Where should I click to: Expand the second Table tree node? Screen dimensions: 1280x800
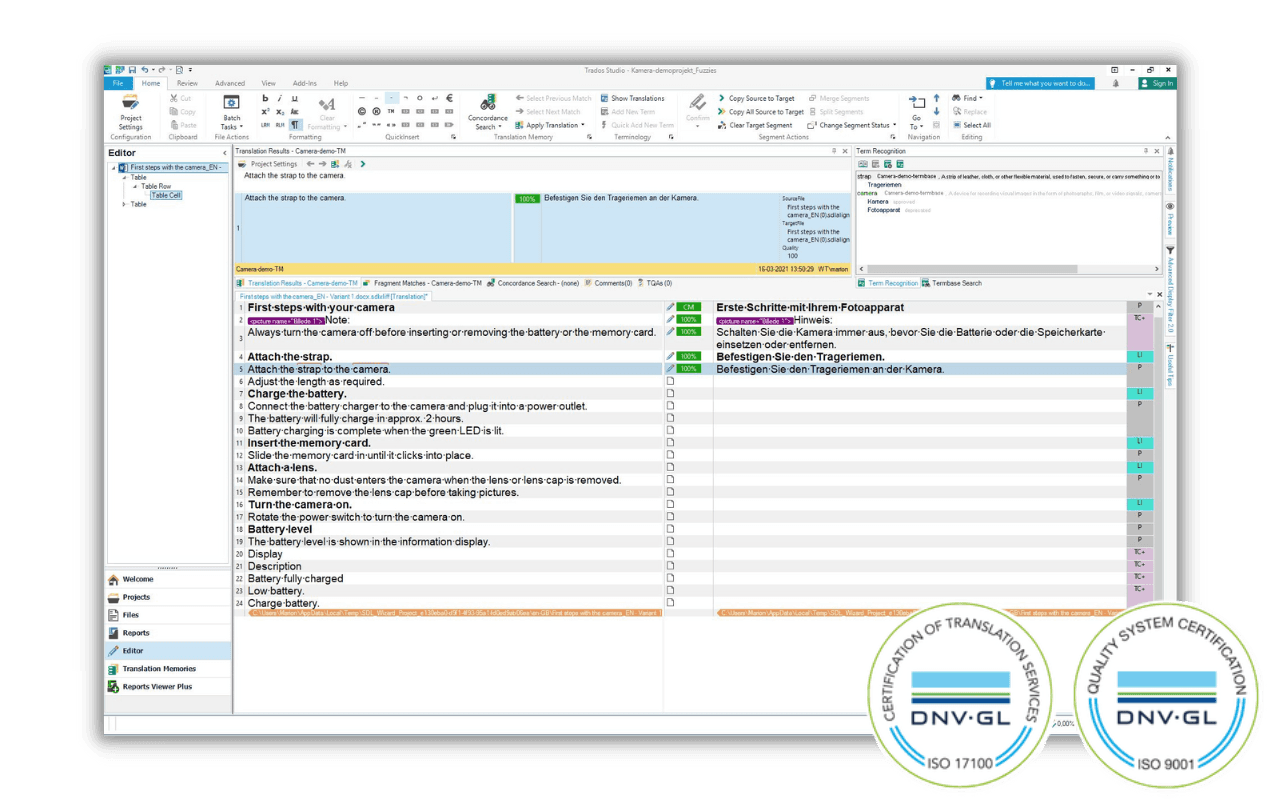[x=124, y=204]
